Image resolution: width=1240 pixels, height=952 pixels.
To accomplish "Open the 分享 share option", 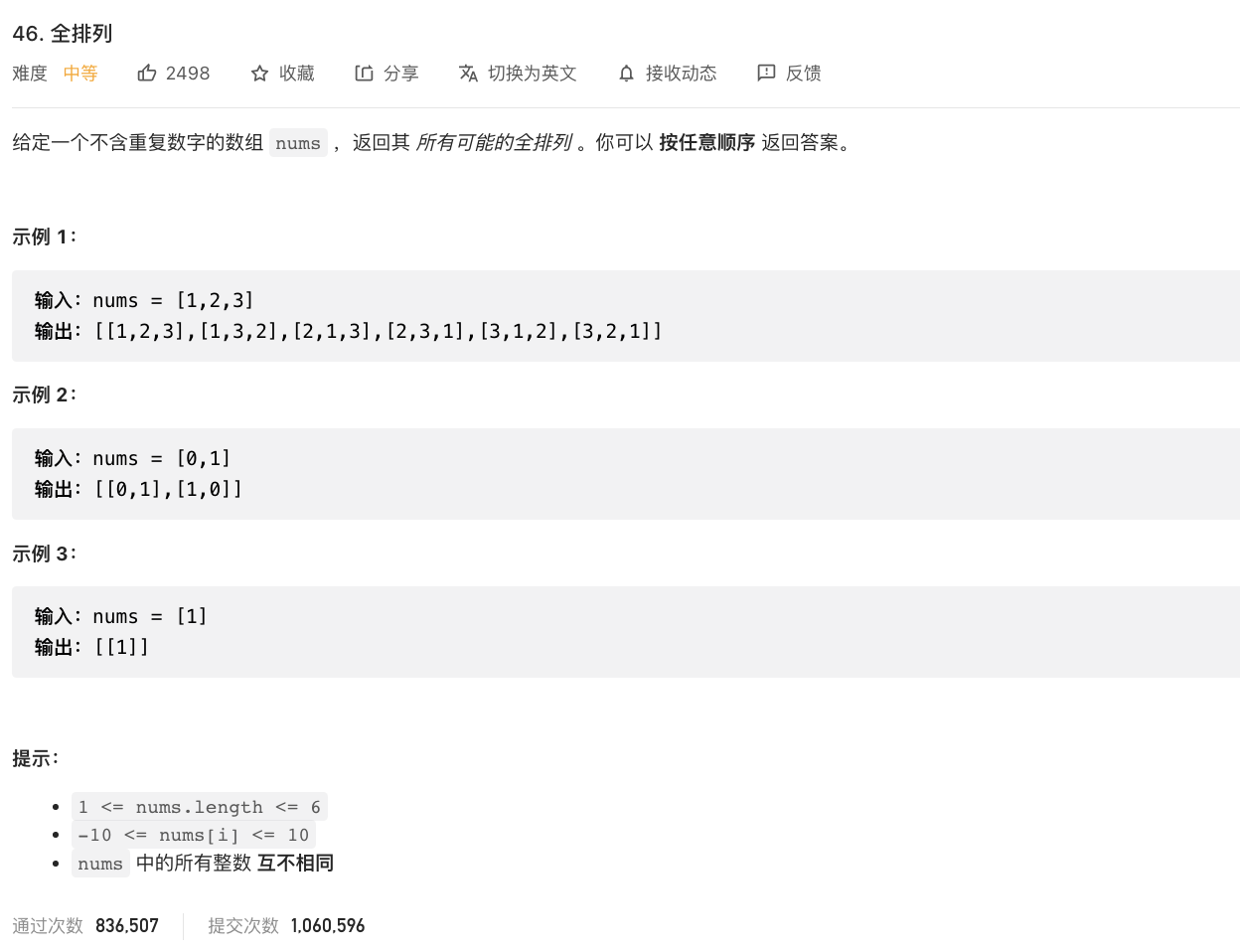I will point(400,74).
